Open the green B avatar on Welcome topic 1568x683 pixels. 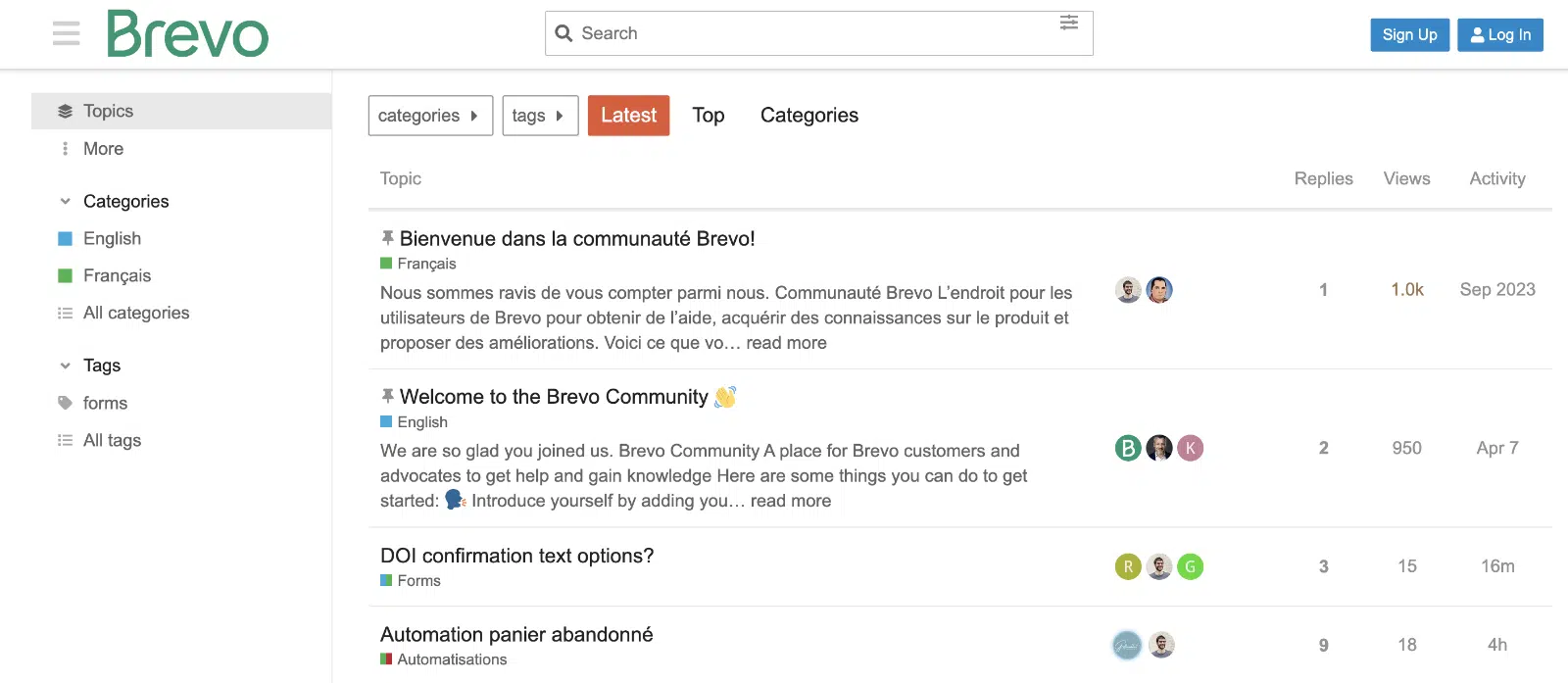1129,448
